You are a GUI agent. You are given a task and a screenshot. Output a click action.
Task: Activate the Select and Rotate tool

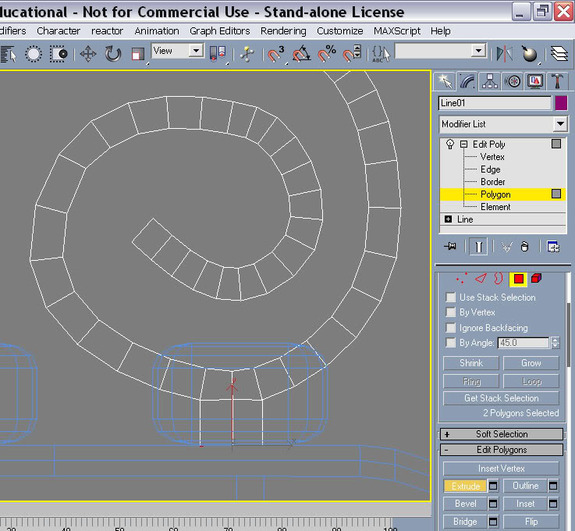[x=113, y=54]
